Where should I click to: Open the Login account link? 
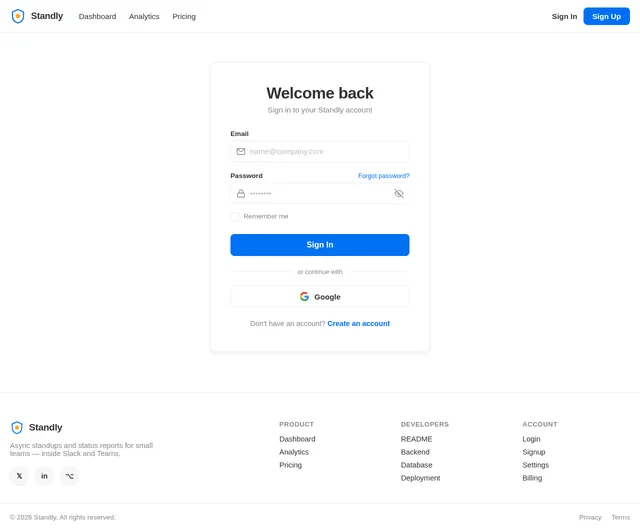[x=531, y=439]
